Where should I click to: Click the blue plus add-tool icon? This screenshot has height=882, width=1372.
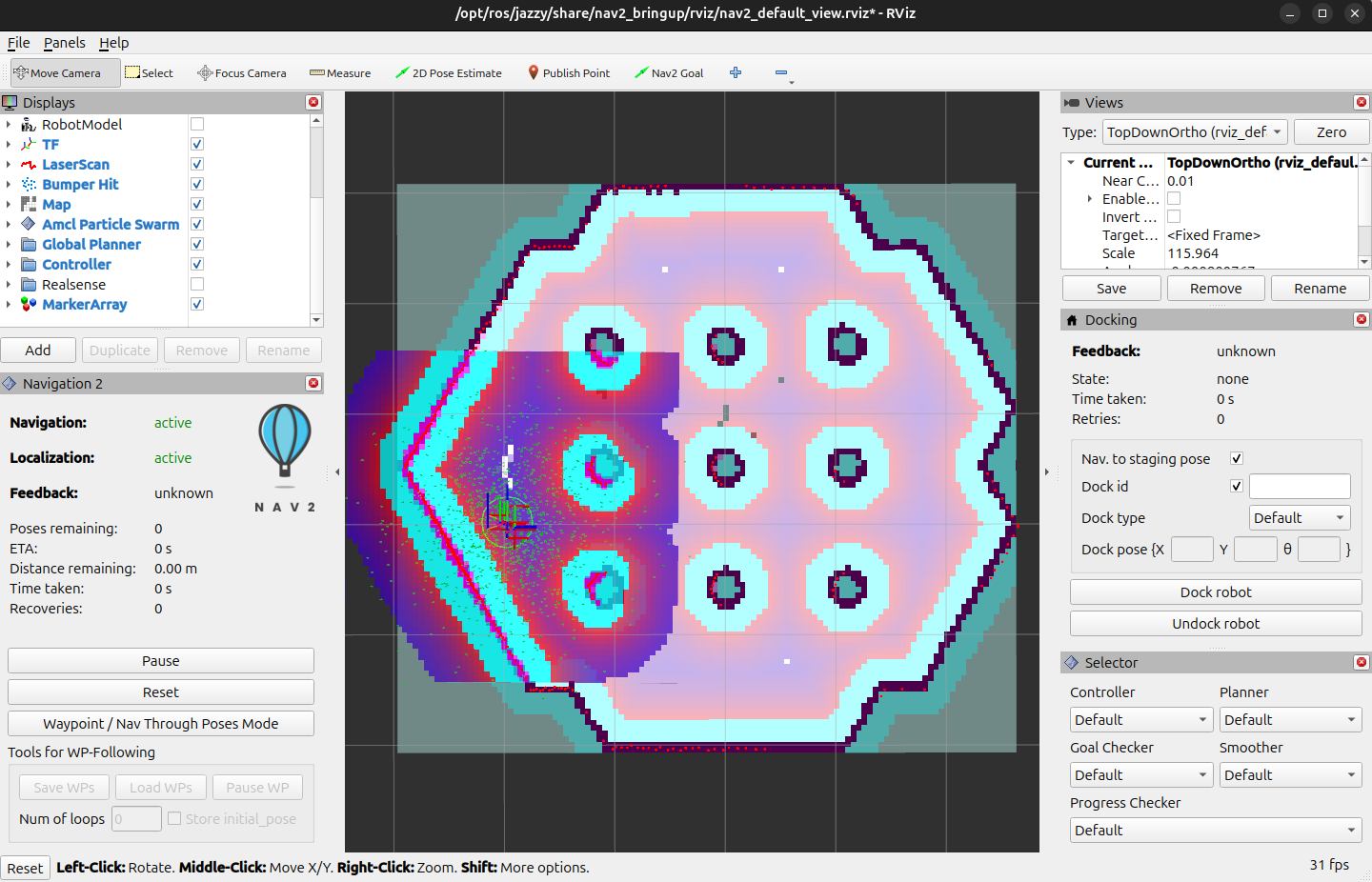(x=736, y=72)
